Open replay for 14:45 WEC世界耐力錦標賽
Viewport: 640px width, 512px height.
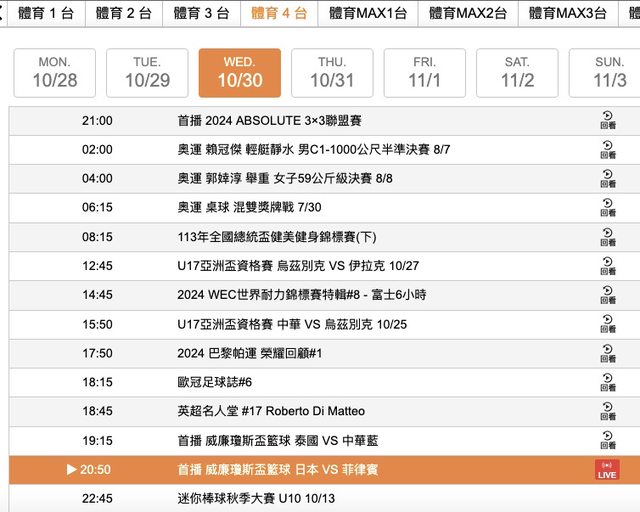607,295
